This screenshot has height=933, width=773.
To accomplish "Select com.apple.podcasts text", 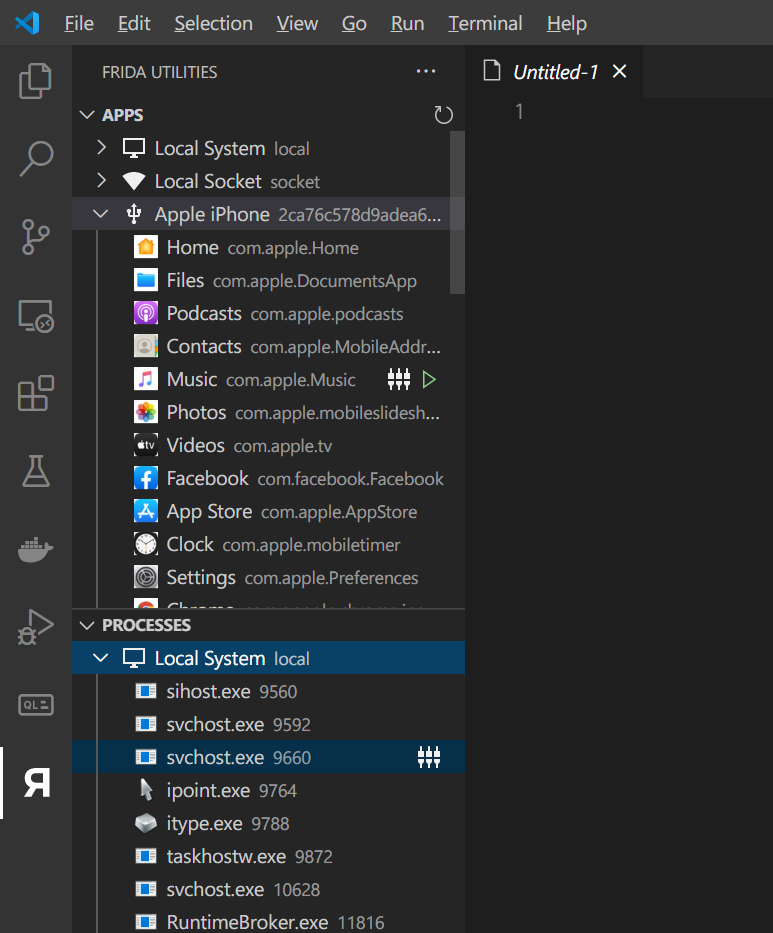I will coord(327,314).
